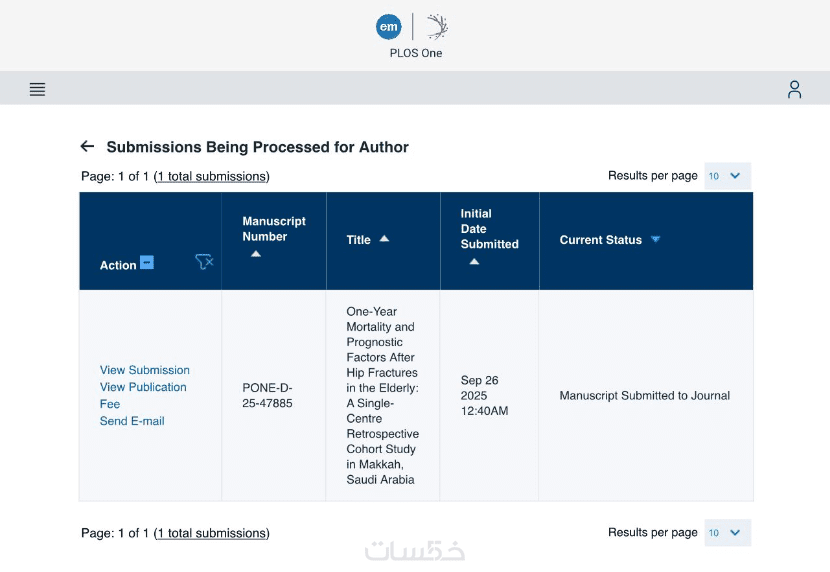Open bottom Results per page dropdown
Screen dimensions: 830x572
(727, 533)
